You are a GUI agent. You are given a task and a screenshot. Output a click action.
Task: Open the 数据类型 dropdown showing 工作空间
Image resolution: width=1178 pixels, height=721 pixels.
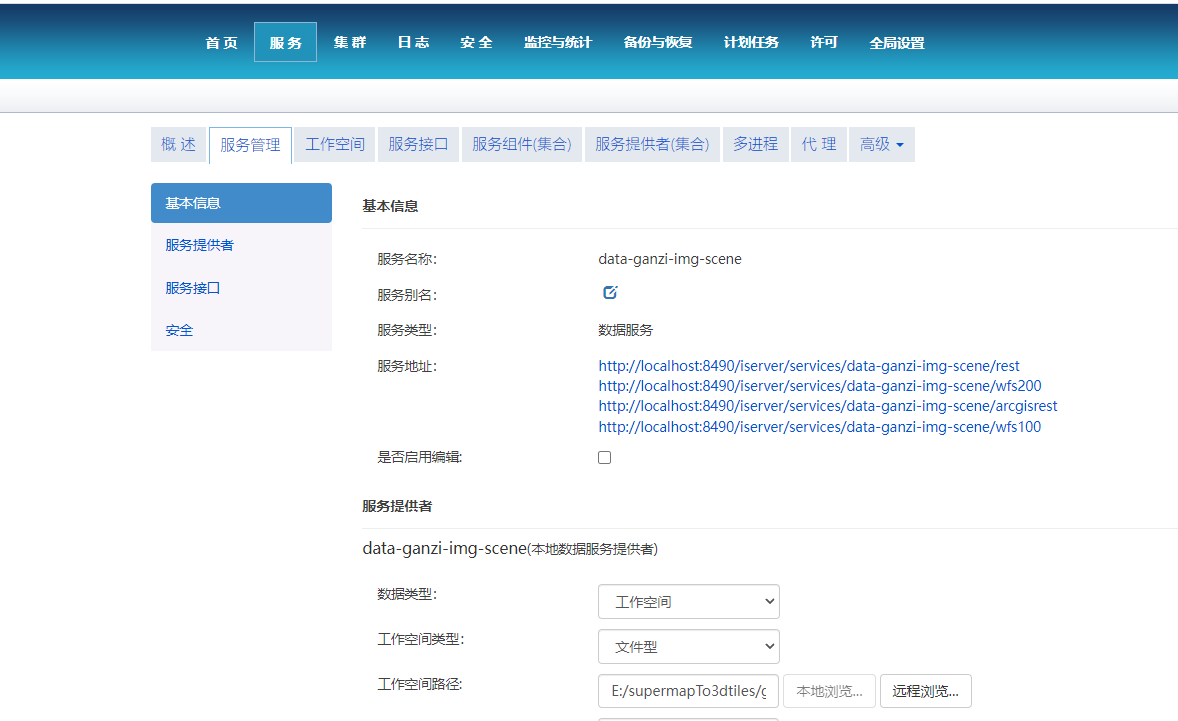688,602
